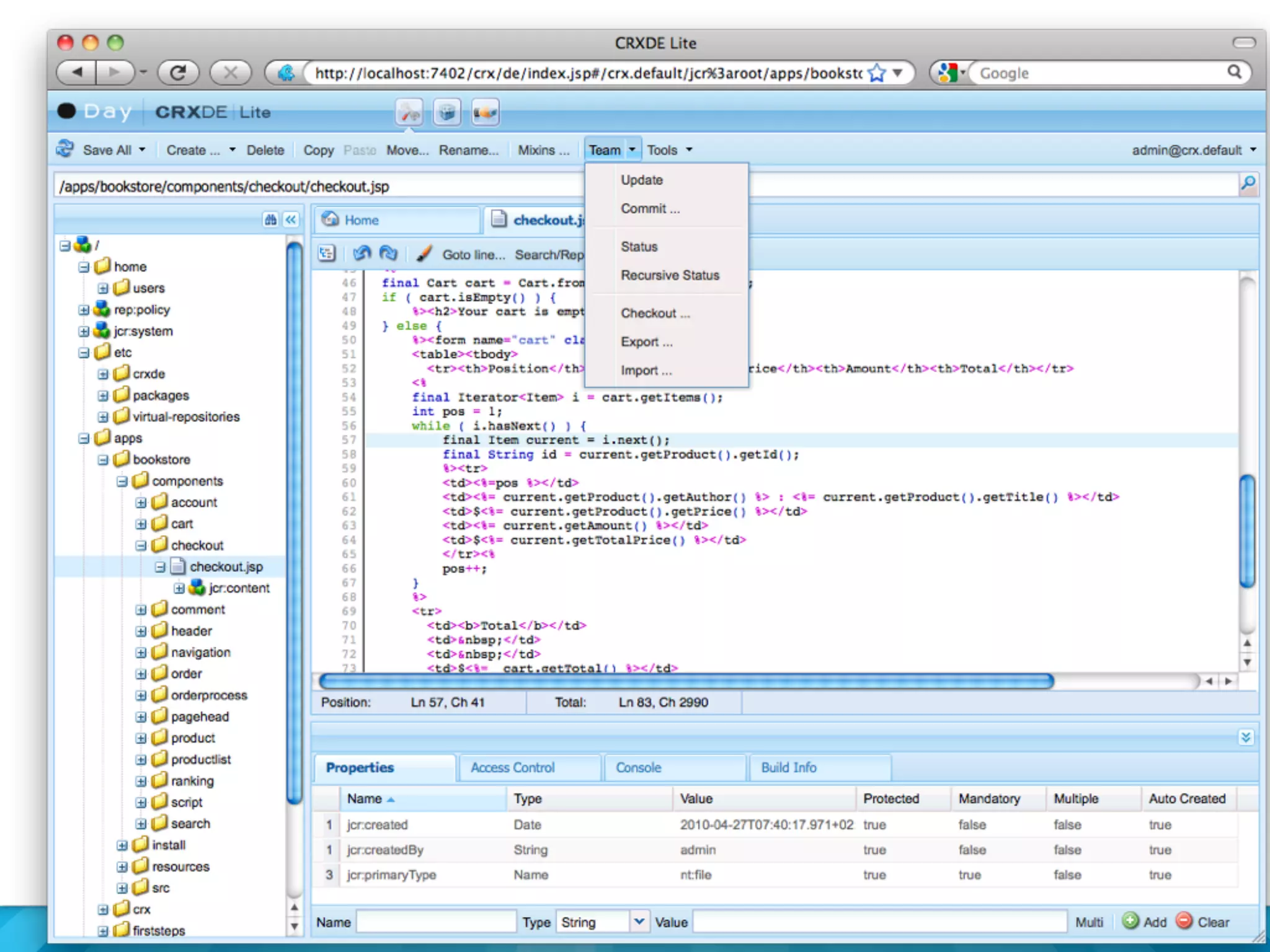The width and height of the screenshot is (1270, 952).
Task: Click the path search magnifier icon
Action: tap(1248, 184)
